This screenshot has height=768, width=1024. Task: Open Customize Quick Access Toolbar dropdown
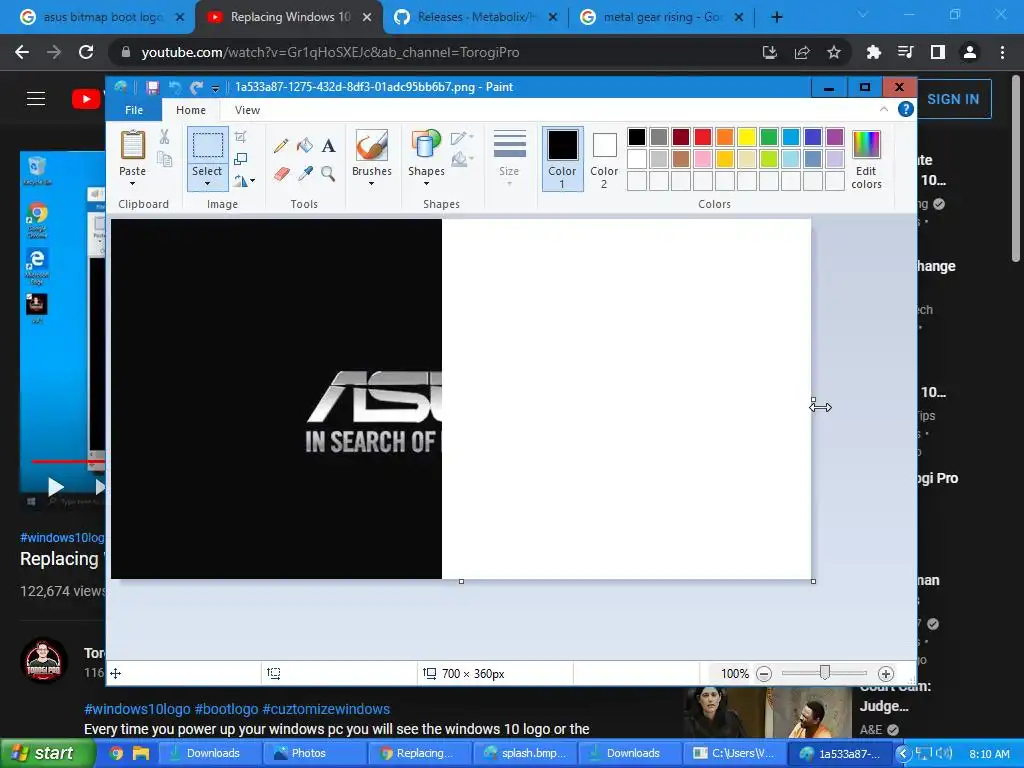tap(215, 88)
